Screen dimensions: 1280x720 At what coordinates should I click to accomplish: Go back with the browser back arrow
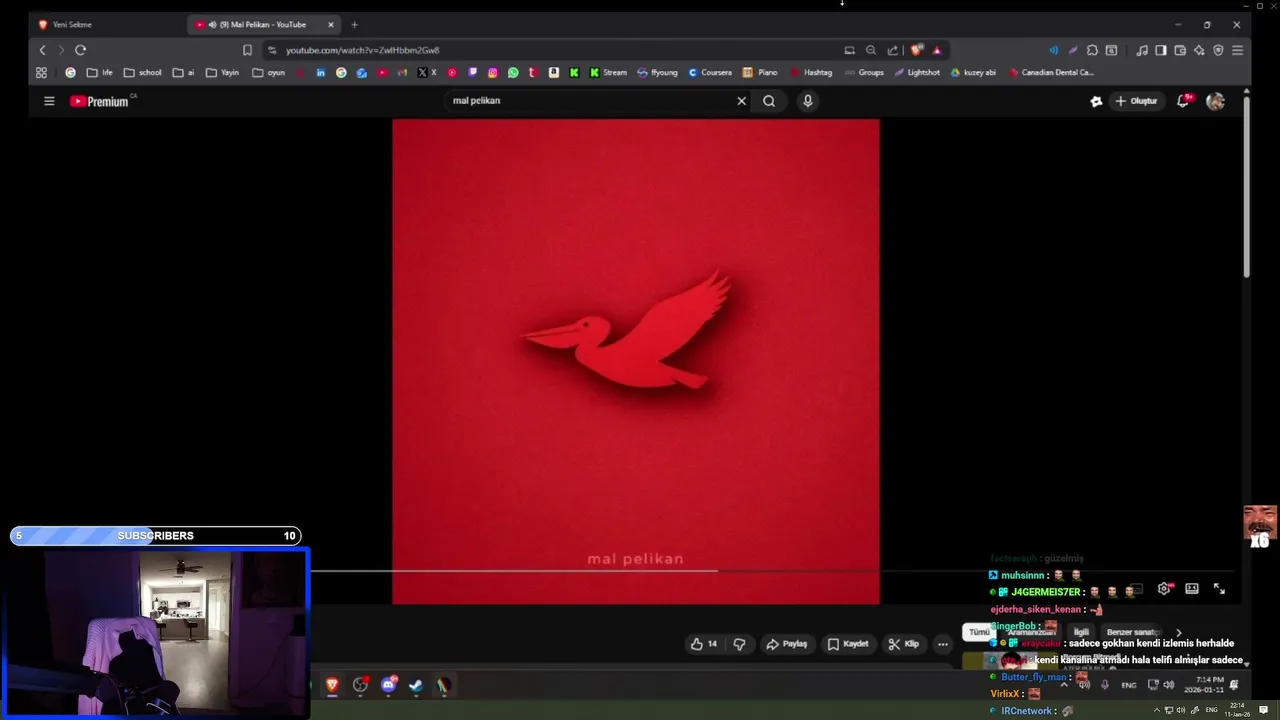42,50
